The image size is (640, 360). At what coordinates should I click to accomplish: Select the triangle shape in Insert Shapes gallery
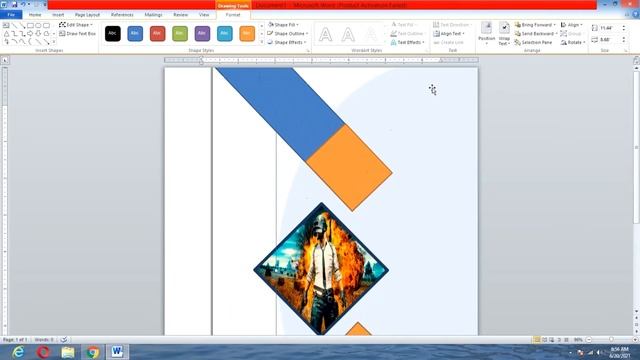coord(6,33)
